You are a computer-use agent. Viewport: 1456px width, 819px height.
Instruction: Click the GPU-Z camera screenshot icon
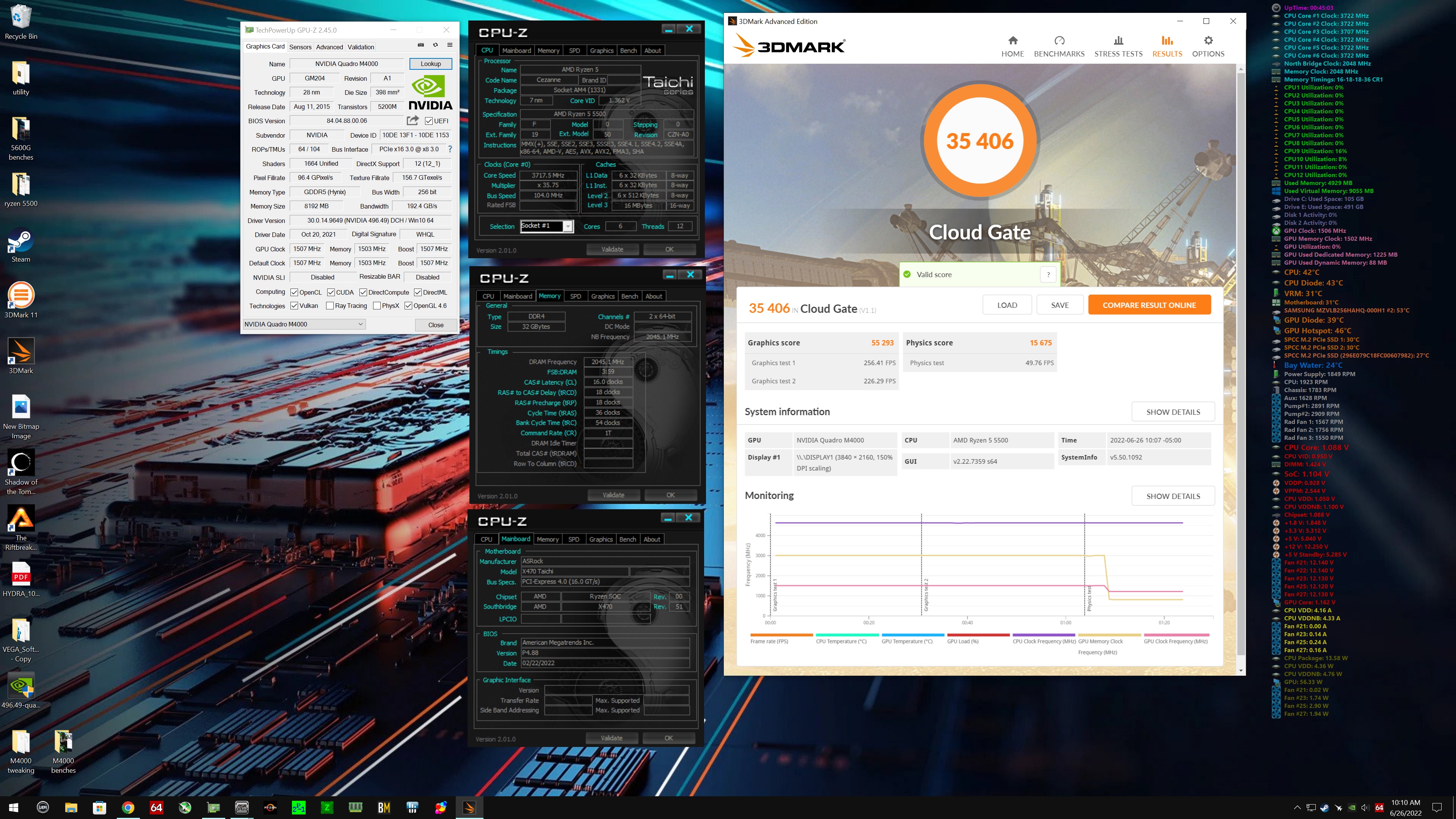[x=420, y=45]
